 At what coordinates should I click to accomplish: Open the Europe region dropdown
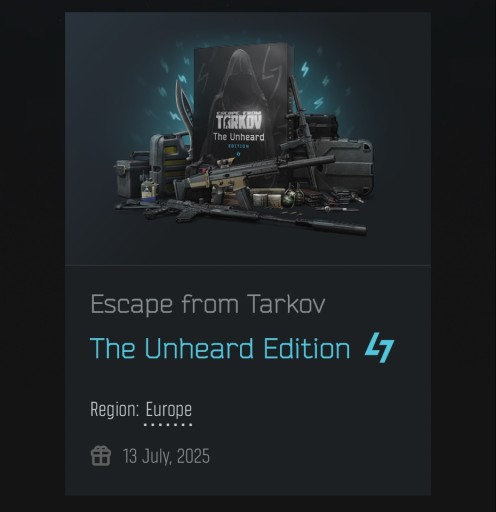[x=169, y=409]
